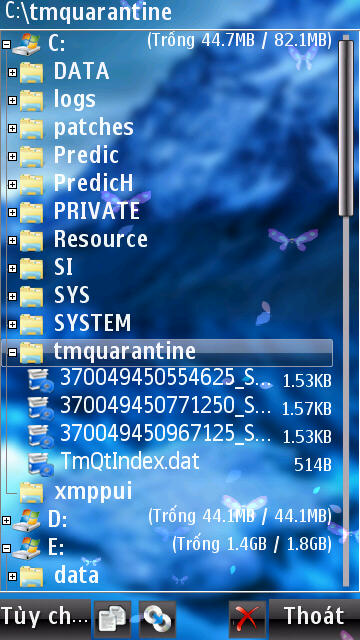Click the file icon of 370049450554625_S...
The height and width of the screenshot is (640, 360).
coord(40,380)
